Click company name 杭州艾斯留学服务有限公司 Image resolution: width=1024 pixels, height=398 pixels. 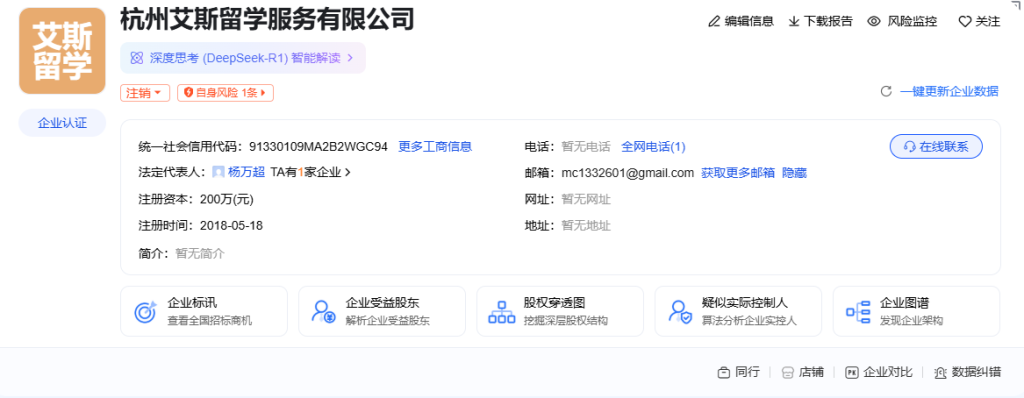pyautogui.click(x=267, y=20)
